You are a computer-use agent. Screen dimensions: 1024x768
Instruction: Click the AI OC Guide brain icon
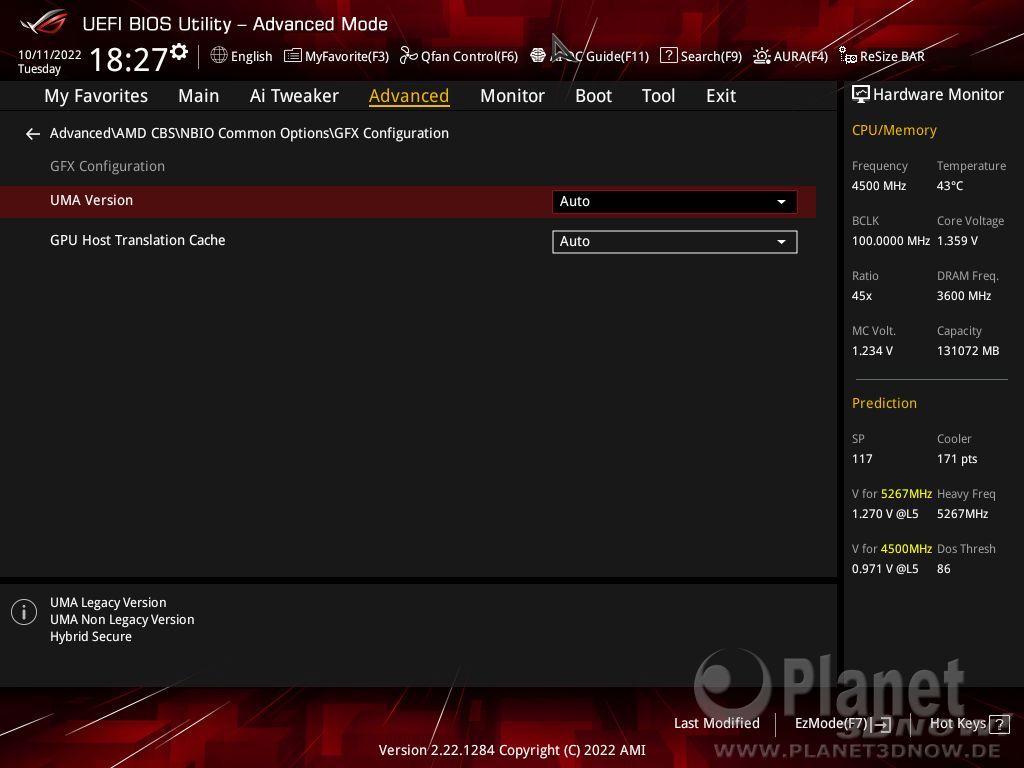tap(537, 56)
